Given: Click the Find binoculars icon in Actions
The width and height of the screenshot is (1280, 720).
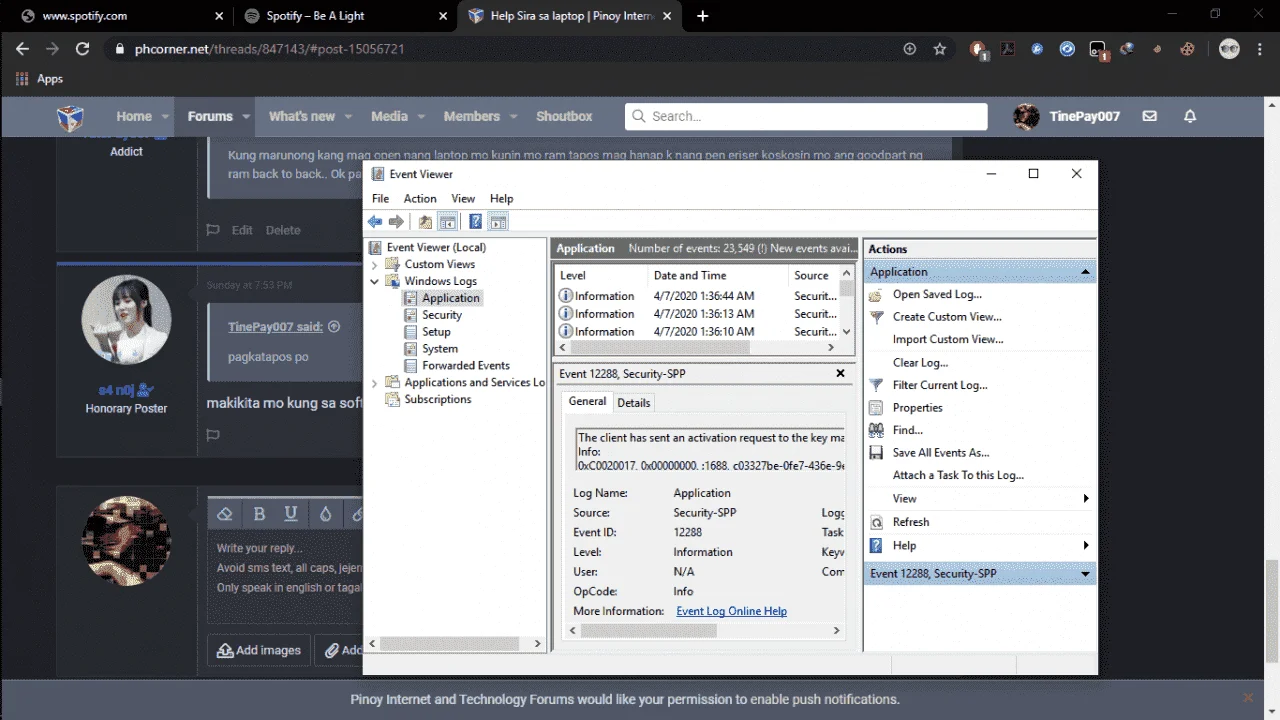Looking at the screenshot, I should pyautogui.click(x=876, y=430).
